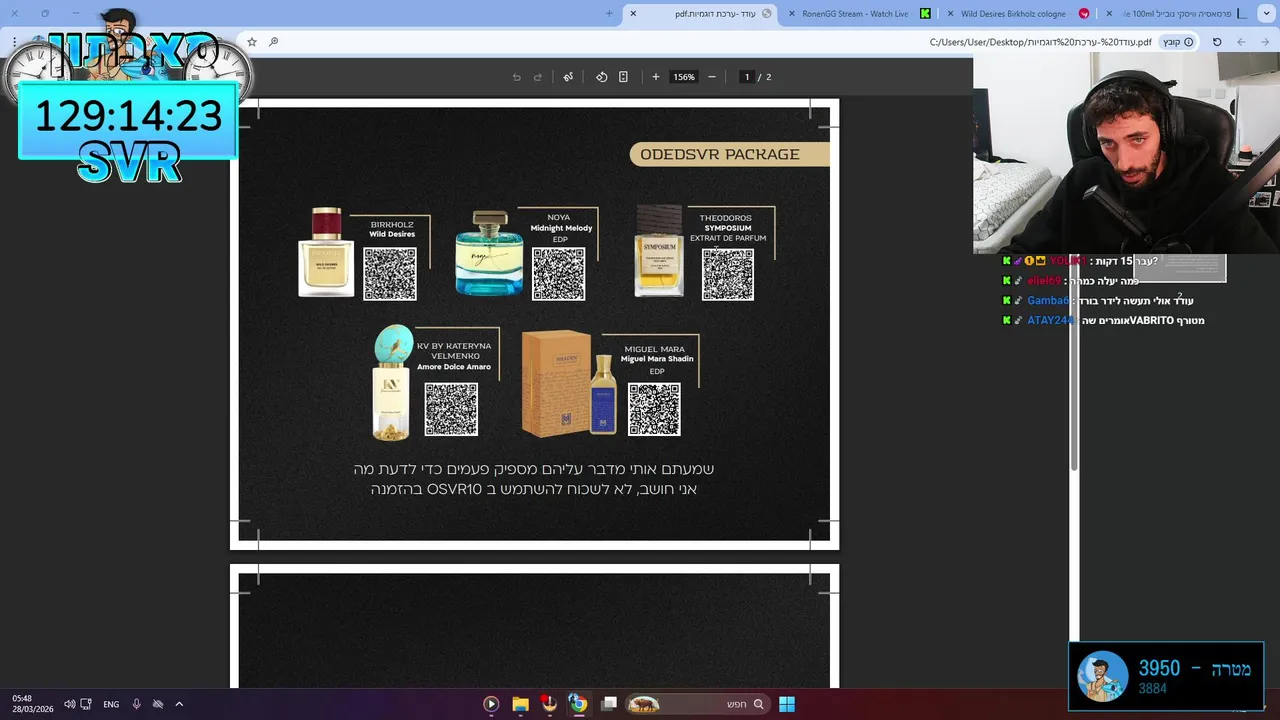The width and height of the screenshot is (1280, 720).
Task: Open Task View from the taskbar
Action: pyautogui.click(x=609, y=704)
